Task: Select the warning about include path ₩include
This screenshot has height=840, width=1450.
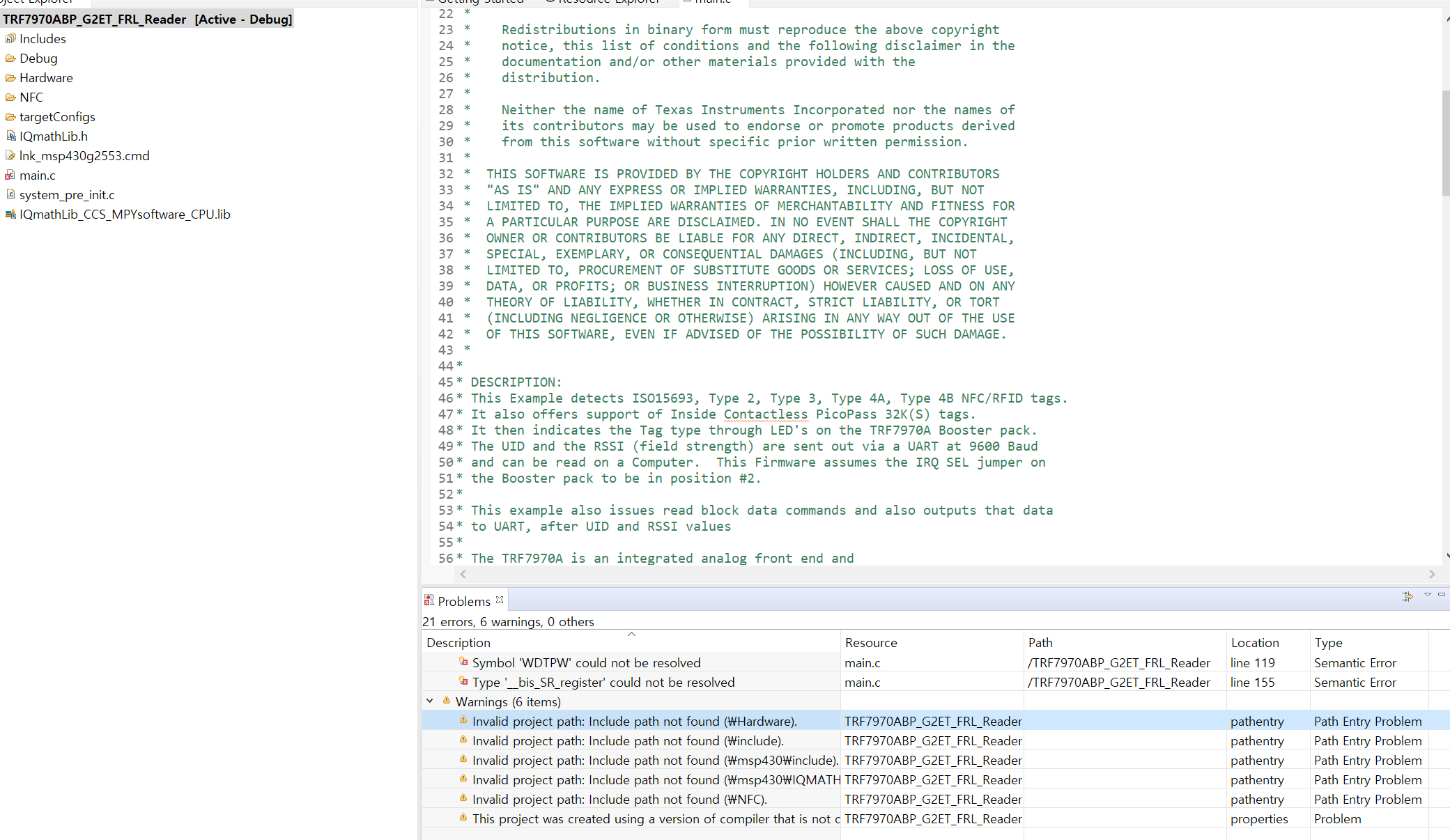Action: (x=628, y=741)
